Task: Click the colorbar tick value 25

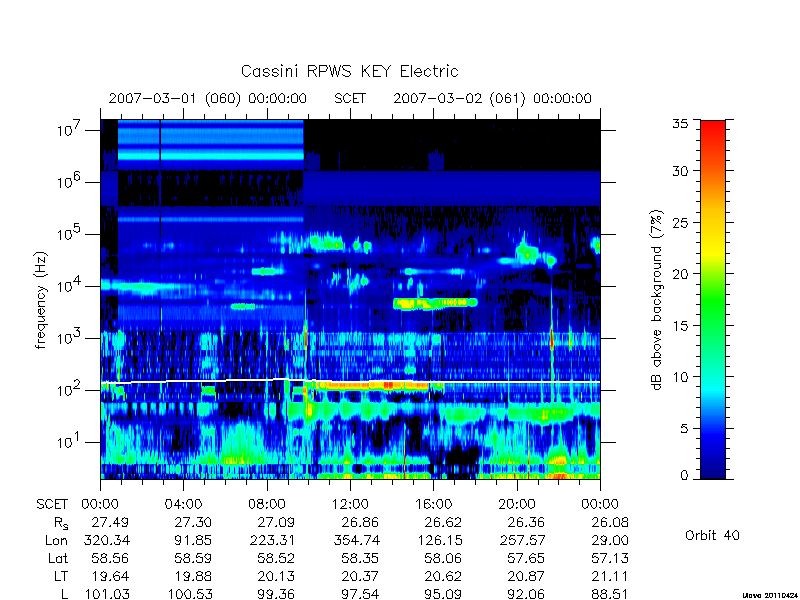Action: click(x=681, y=222)
